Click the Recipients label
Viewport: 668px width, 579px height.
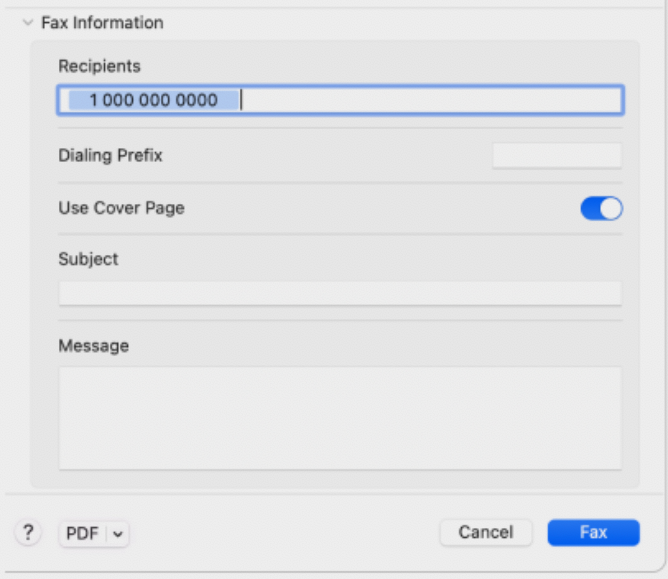tap(99, 66)
